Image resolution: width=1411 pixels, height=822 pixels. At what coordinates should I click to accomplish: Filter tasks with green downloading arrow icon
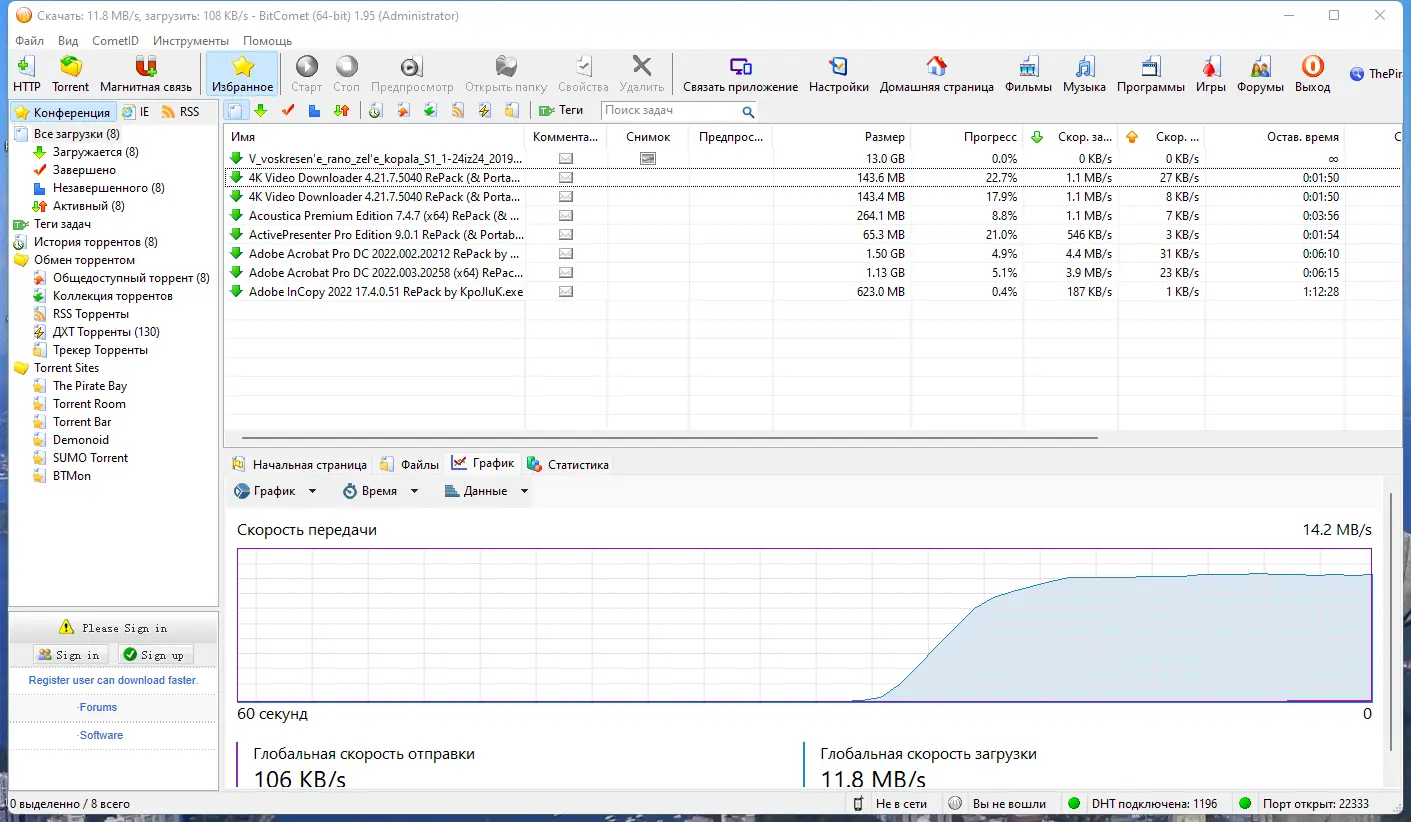click(x=260, y=111)
